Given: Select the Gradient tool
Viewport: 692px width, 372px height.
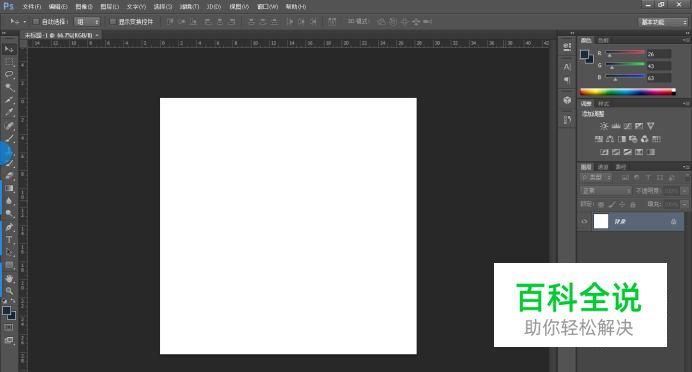Looking at the screenshot, I should pos(9,188).
